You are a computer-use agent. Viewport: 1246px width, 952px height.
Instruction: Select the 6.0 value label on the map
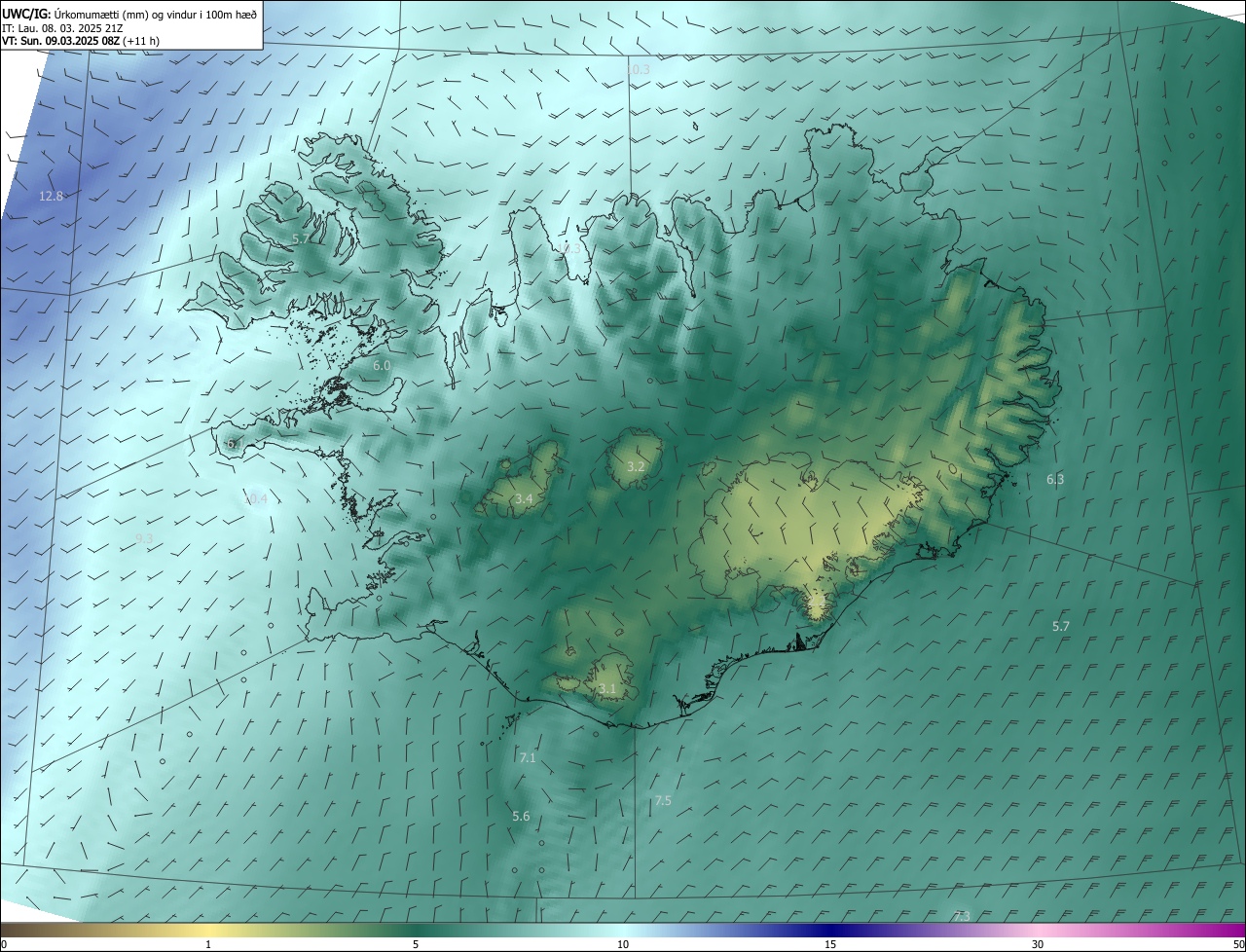click(x=382, y=365)
